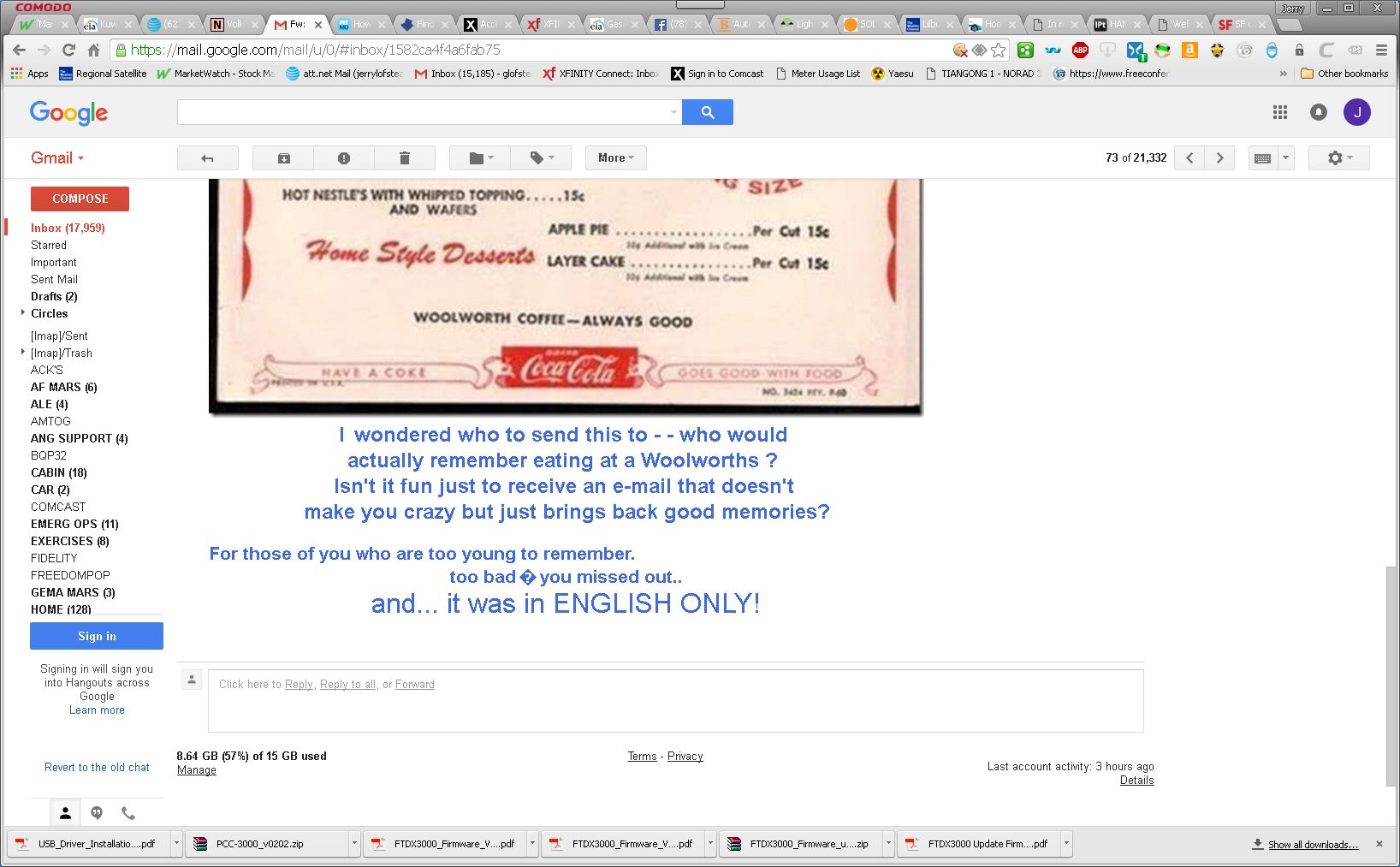Go back to the inbox with the arrow button
The height and width of the screenshot is (867, 1400).
click(207, 158)
